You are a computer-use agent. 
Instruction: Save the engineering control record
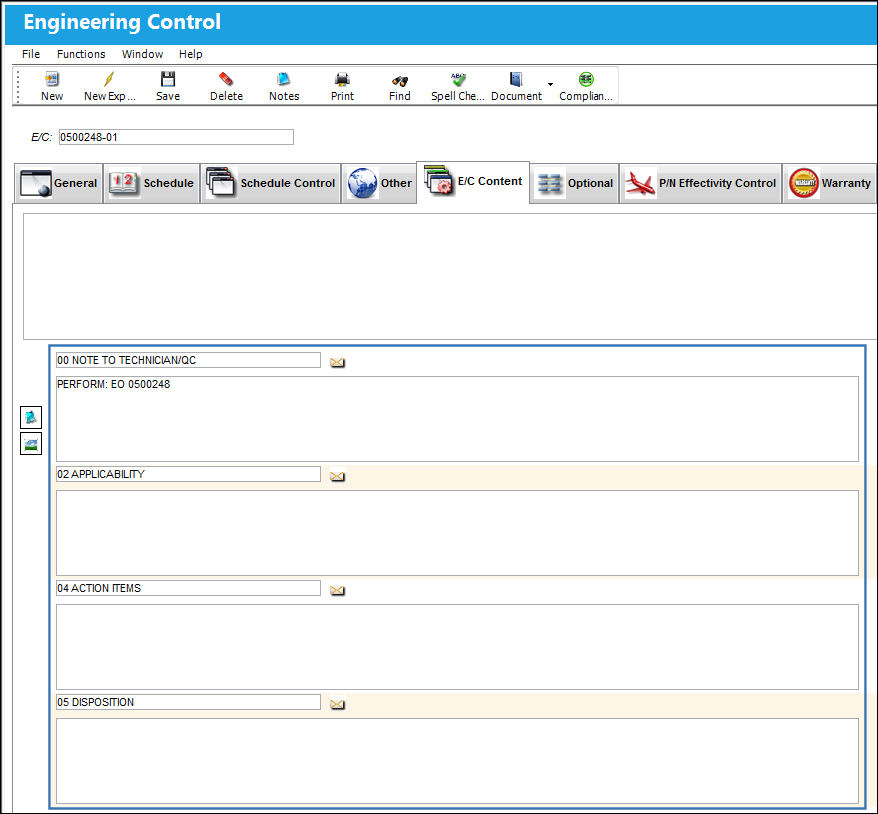coord(168,86)
